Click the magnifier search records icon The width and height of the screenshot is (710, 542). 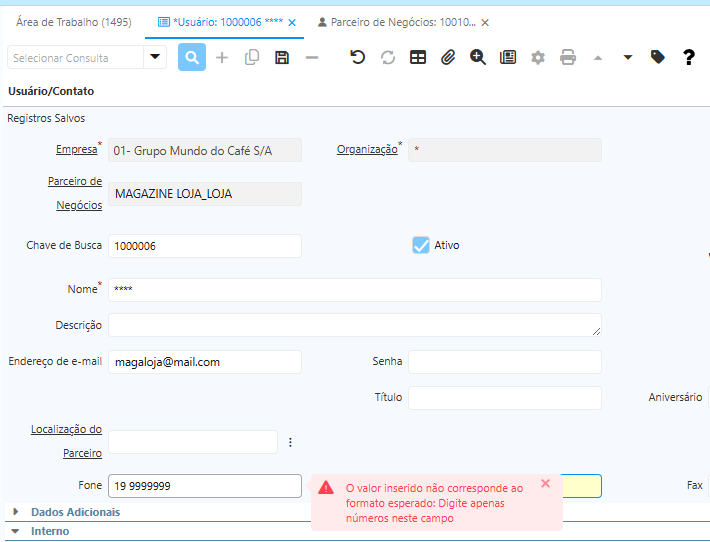pos(192,57)
